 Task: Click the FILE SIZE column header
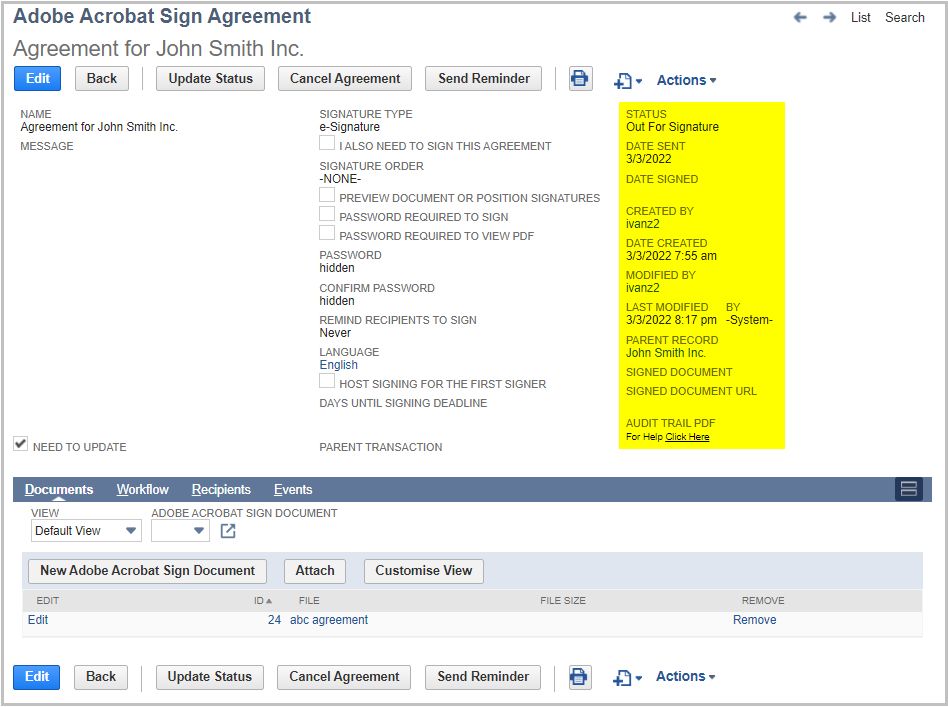(563, 601)
